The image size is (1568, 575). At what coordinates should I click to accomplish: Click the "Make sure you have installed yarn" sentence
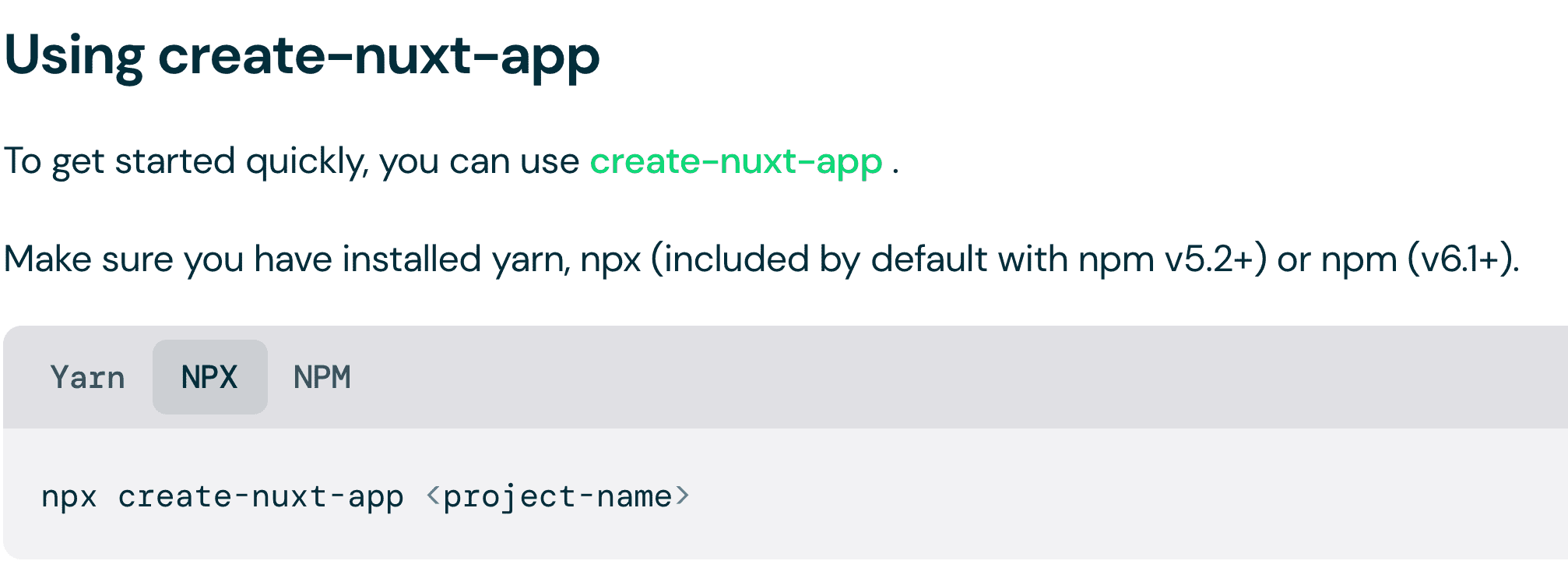761,259
